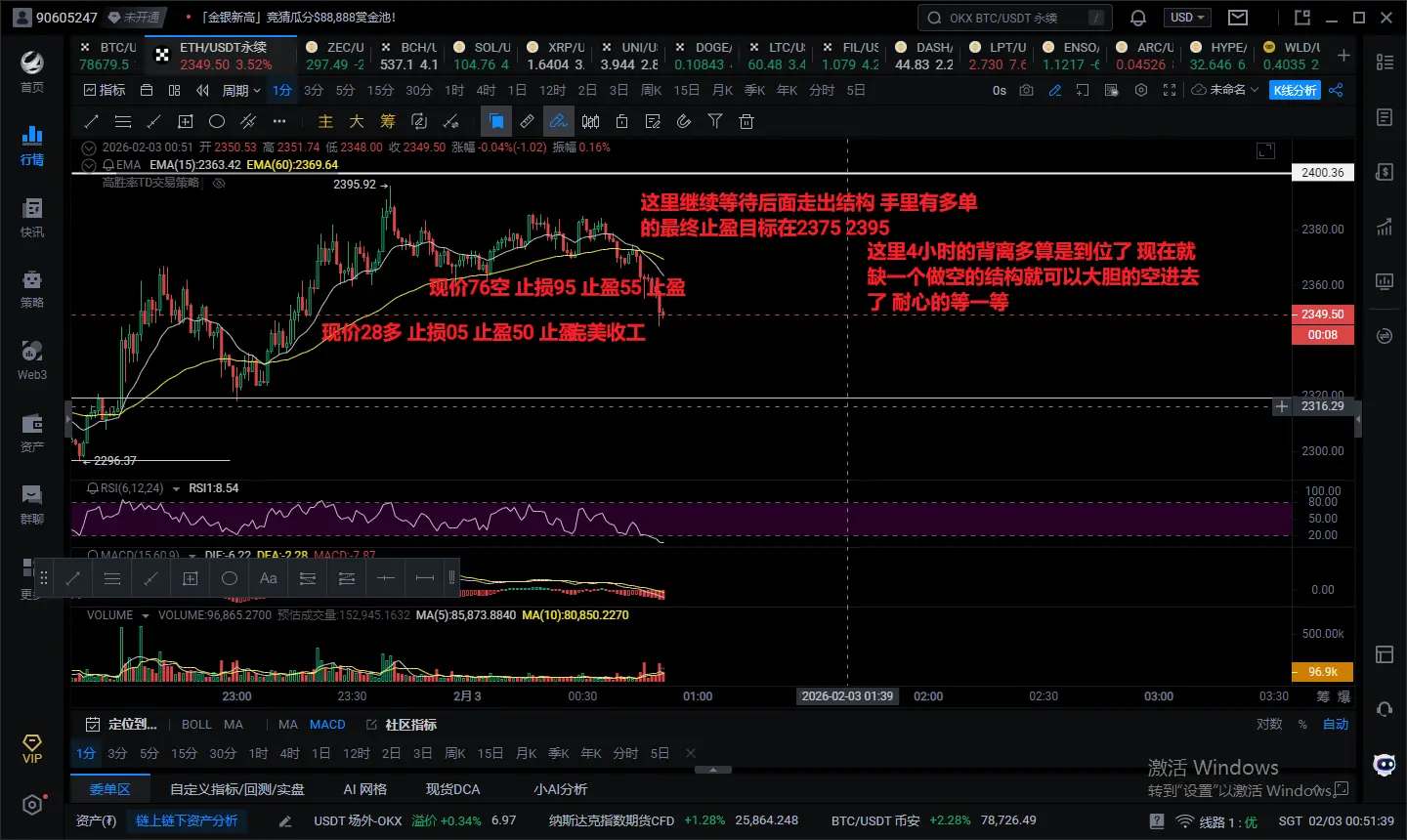Click the ruler measurement tool
Viewport: 1407px width, 840px height.
click(x=527, y=121)
